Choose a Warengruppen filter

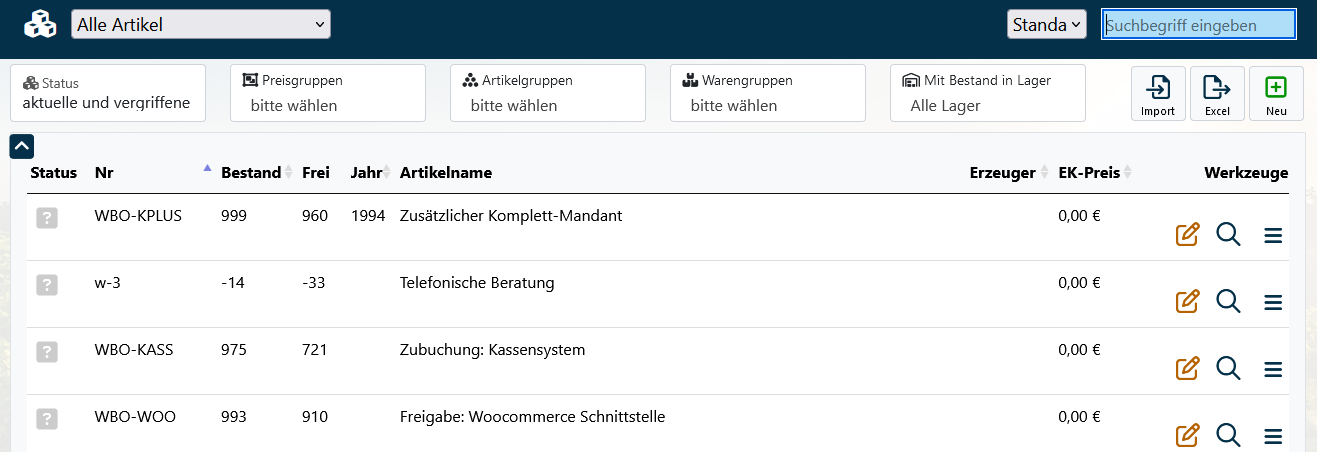click(768, 94)
